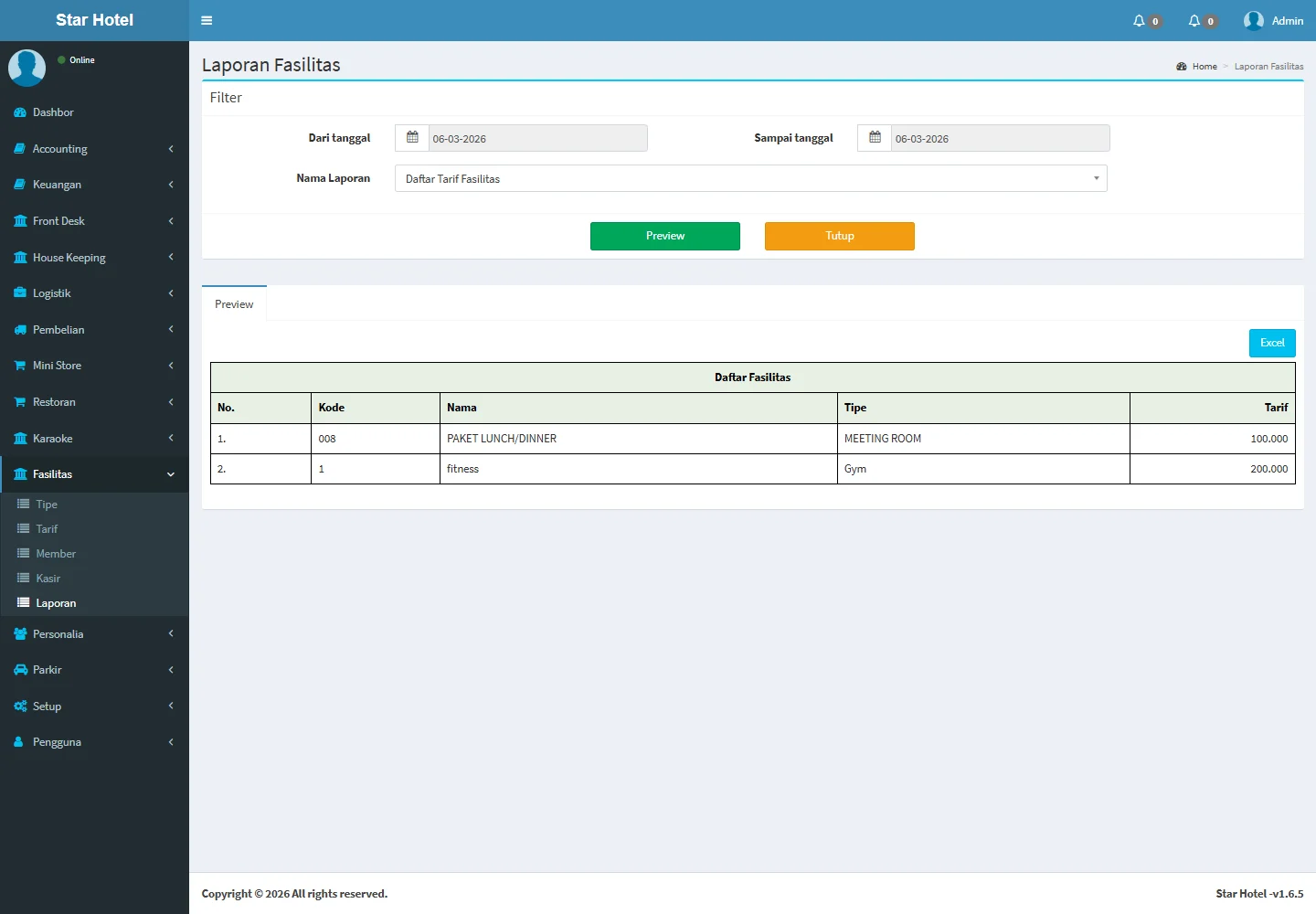Export the report with the Excel button
1316x914 pixels.
pos(1271,343)
